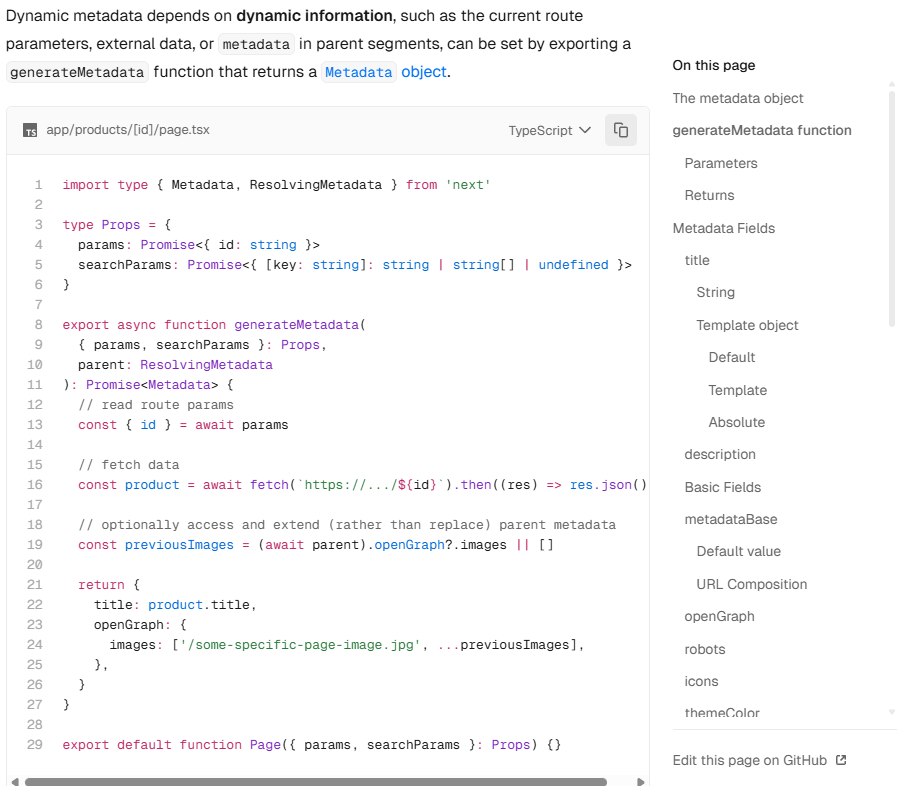The image size is (906, 786).
Task: Select the Returns entry in the page outline
Action: tap(710, 195)
